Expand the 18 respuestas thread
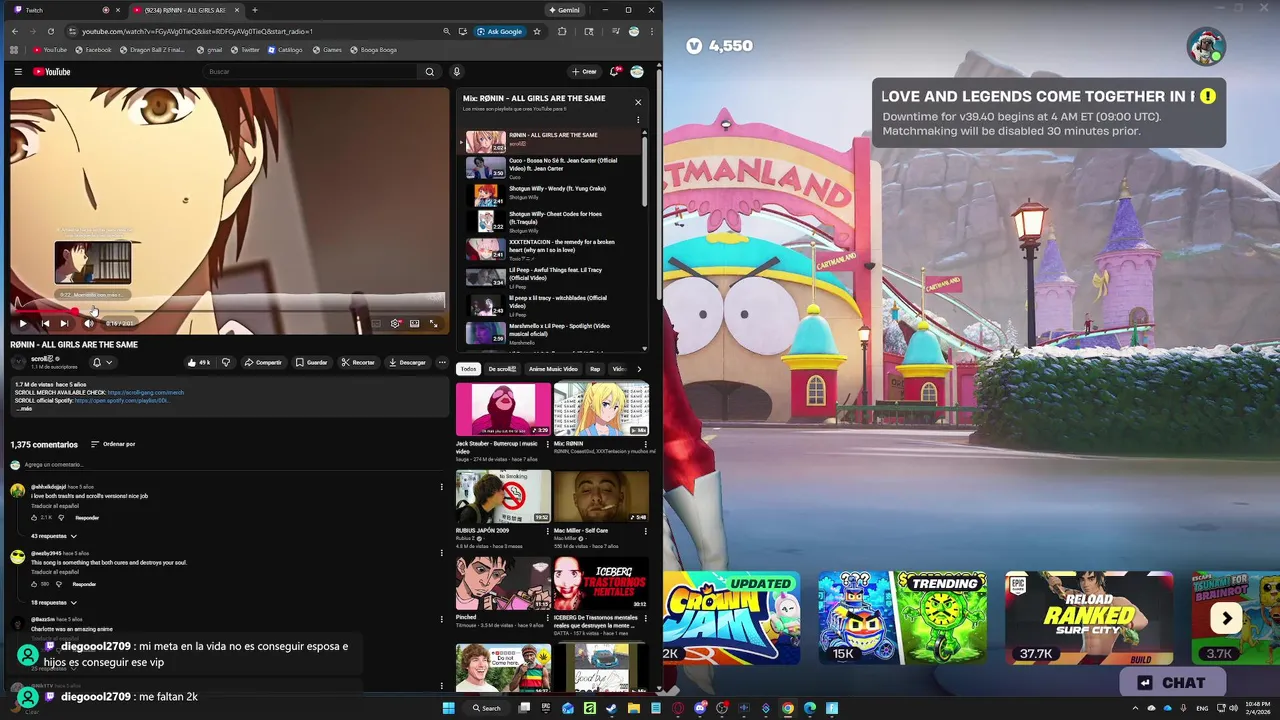This screenshot has height=720, width=1280. [54, 603]
